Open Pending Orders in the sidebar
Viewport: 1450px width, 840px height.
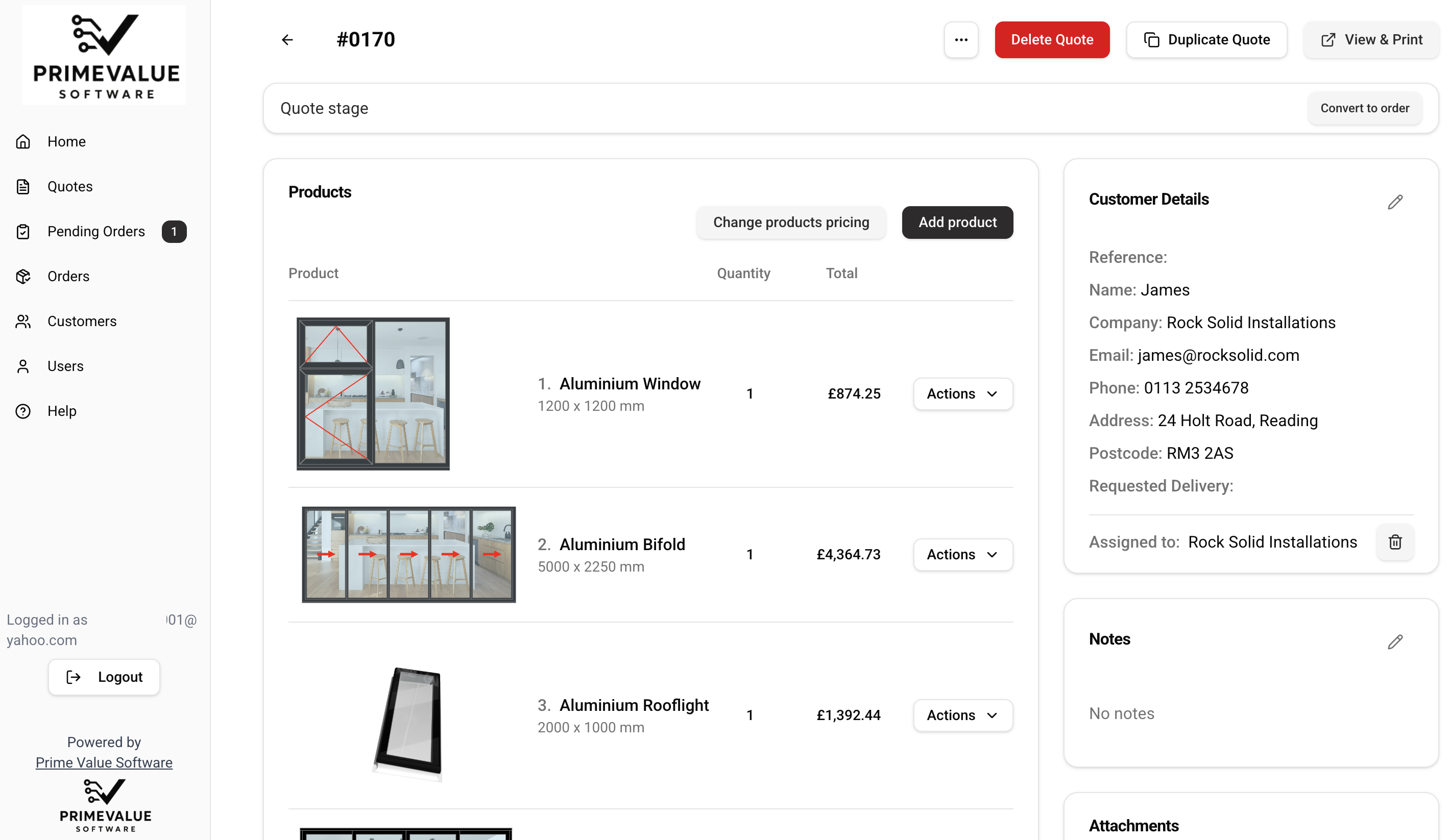click(96, 231)
